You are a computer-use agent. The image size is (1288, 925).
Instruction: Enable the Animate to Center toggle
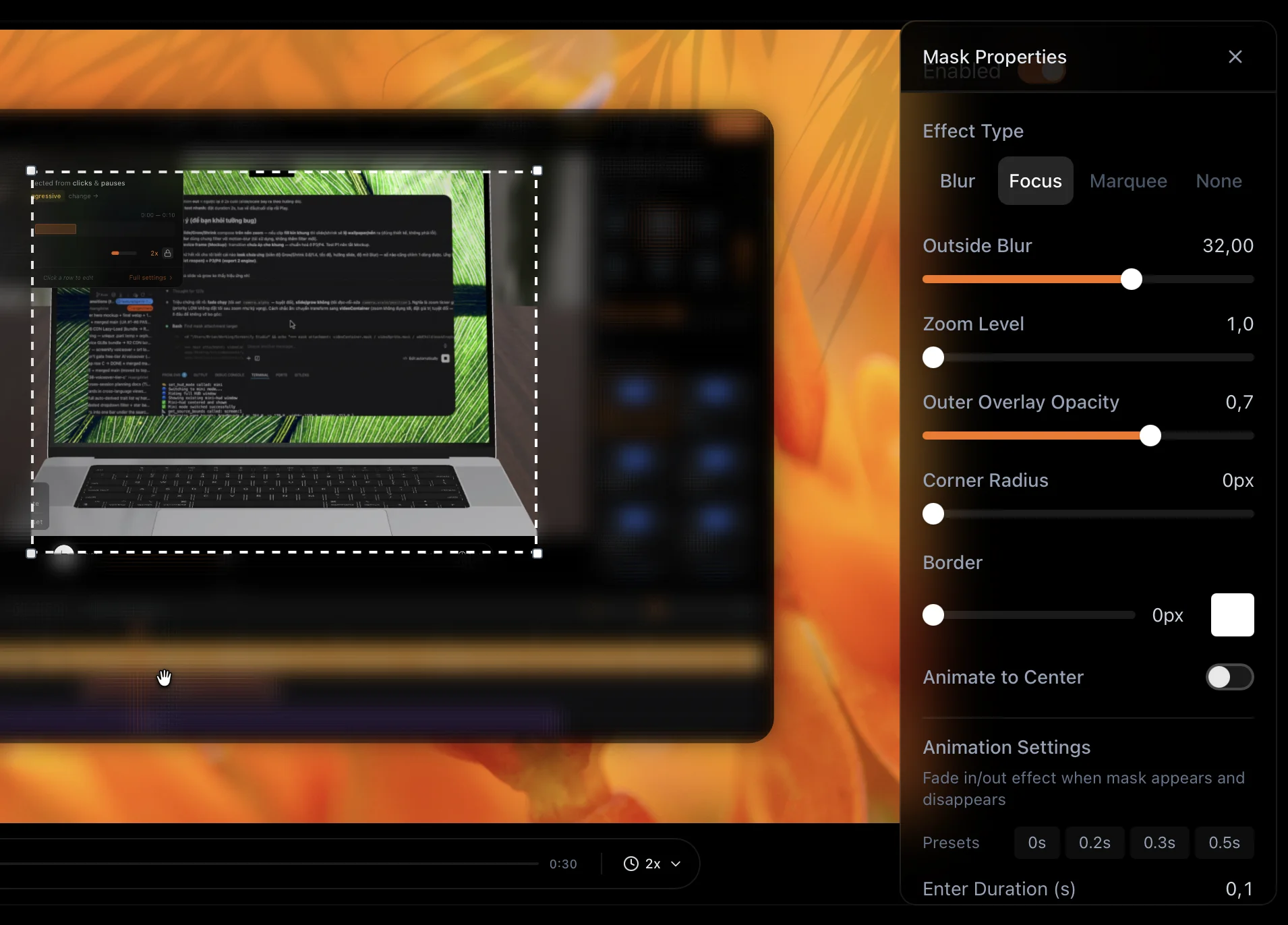click(x=1229, y=677)
